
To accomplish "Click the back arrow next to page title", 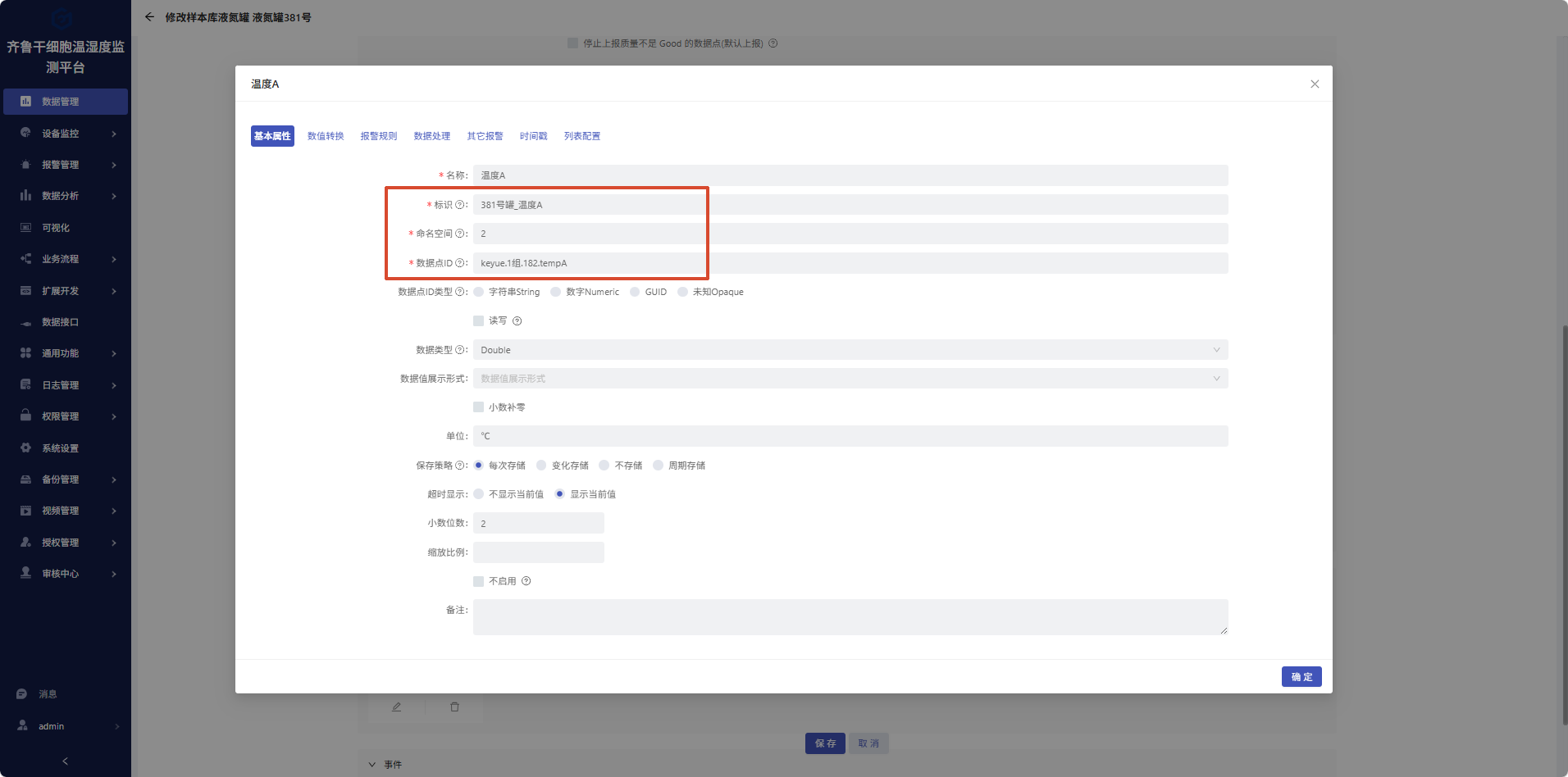I will tap(149, 16).
